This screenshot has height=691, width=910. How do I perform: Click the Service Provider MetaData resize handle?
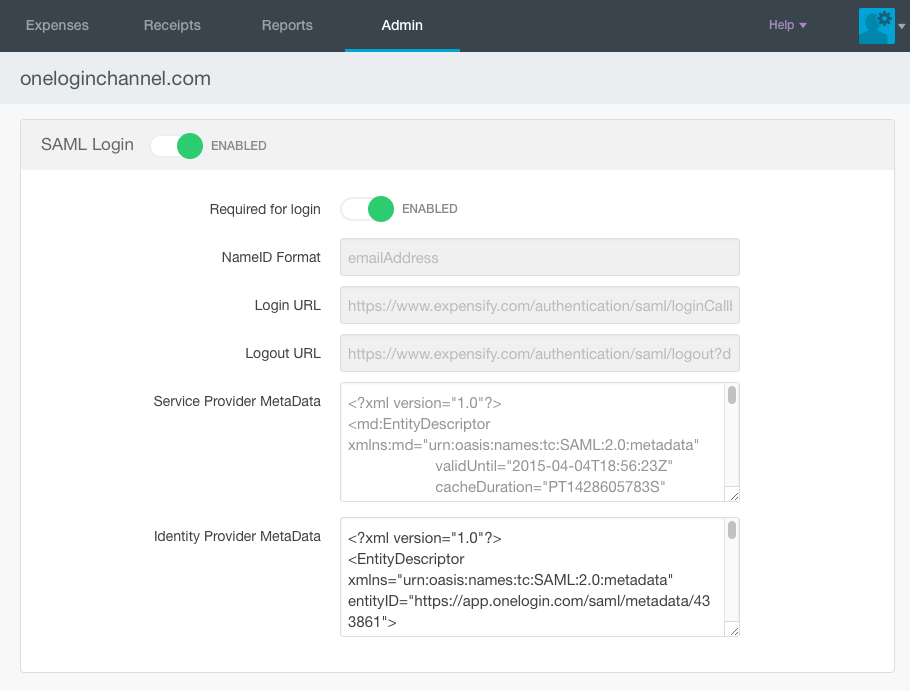click(x=734, y=496)
